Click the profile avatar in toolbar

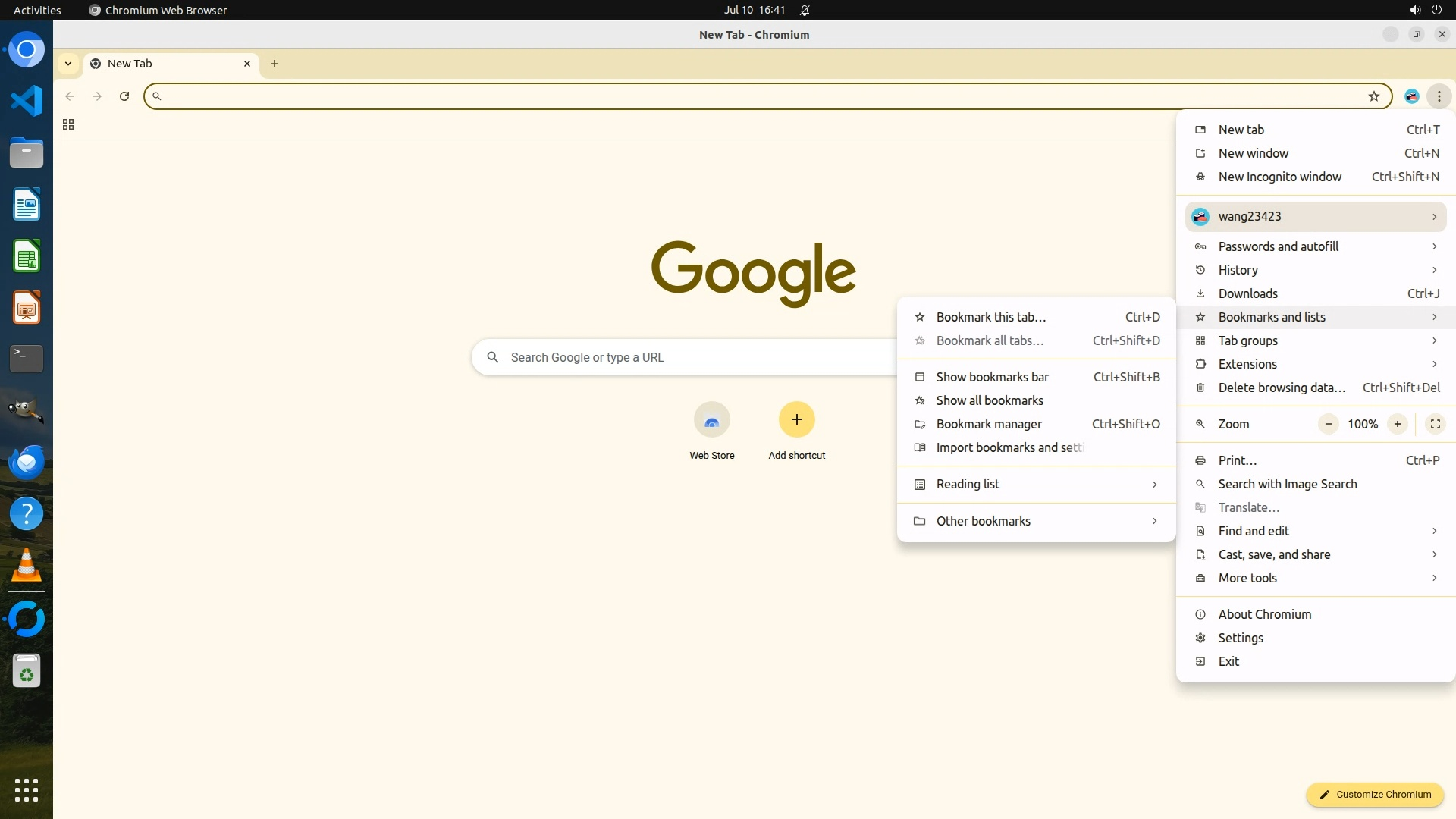1411,96
